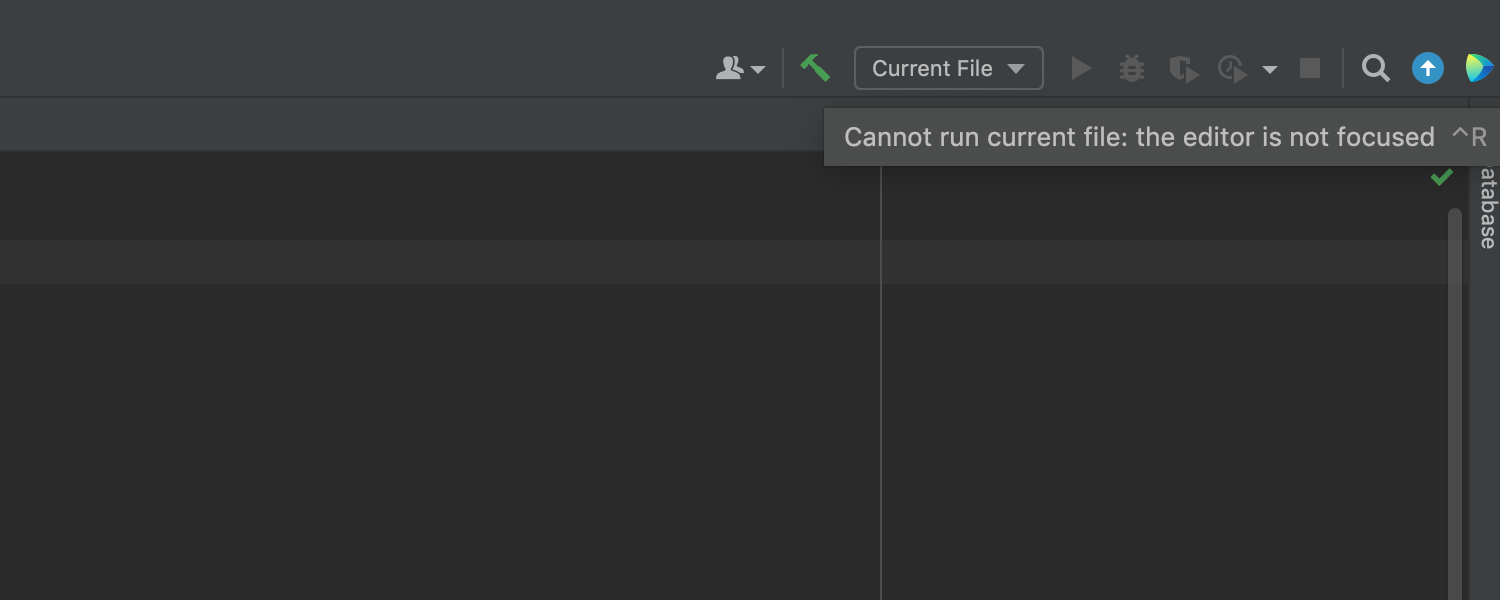Click the green inspection checkmark in the editor
Image resolution: width=1500 pixels, height=600 pixels.
pos(1441,178)
